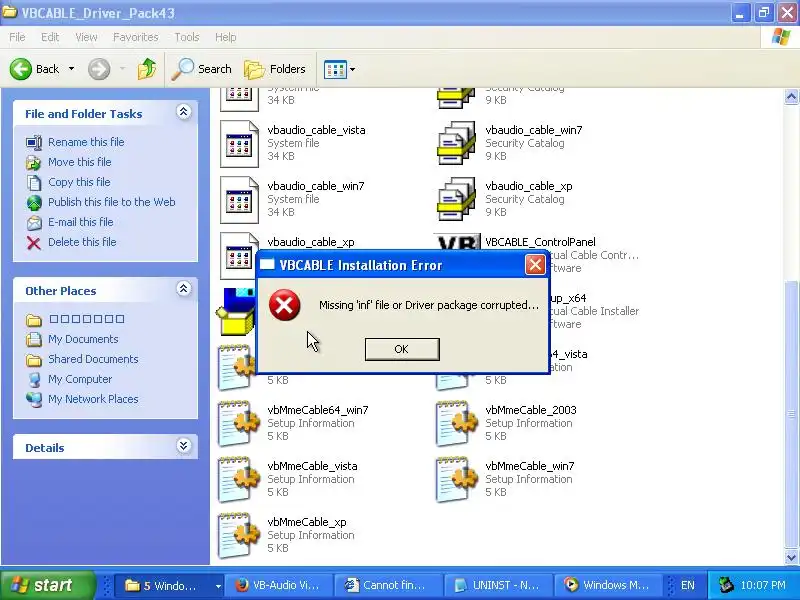Click the My Computer icon in Other Places
The width and height of the screenshot is (800, 600).
point(34,380)
